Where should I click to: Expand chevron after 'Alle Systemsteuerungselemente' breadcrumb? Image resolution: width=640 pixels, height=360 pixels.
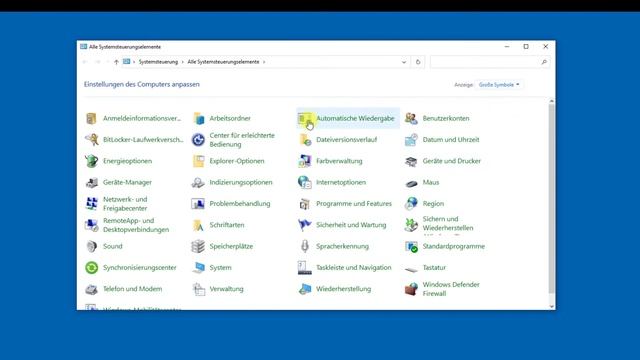pos(264,62)
